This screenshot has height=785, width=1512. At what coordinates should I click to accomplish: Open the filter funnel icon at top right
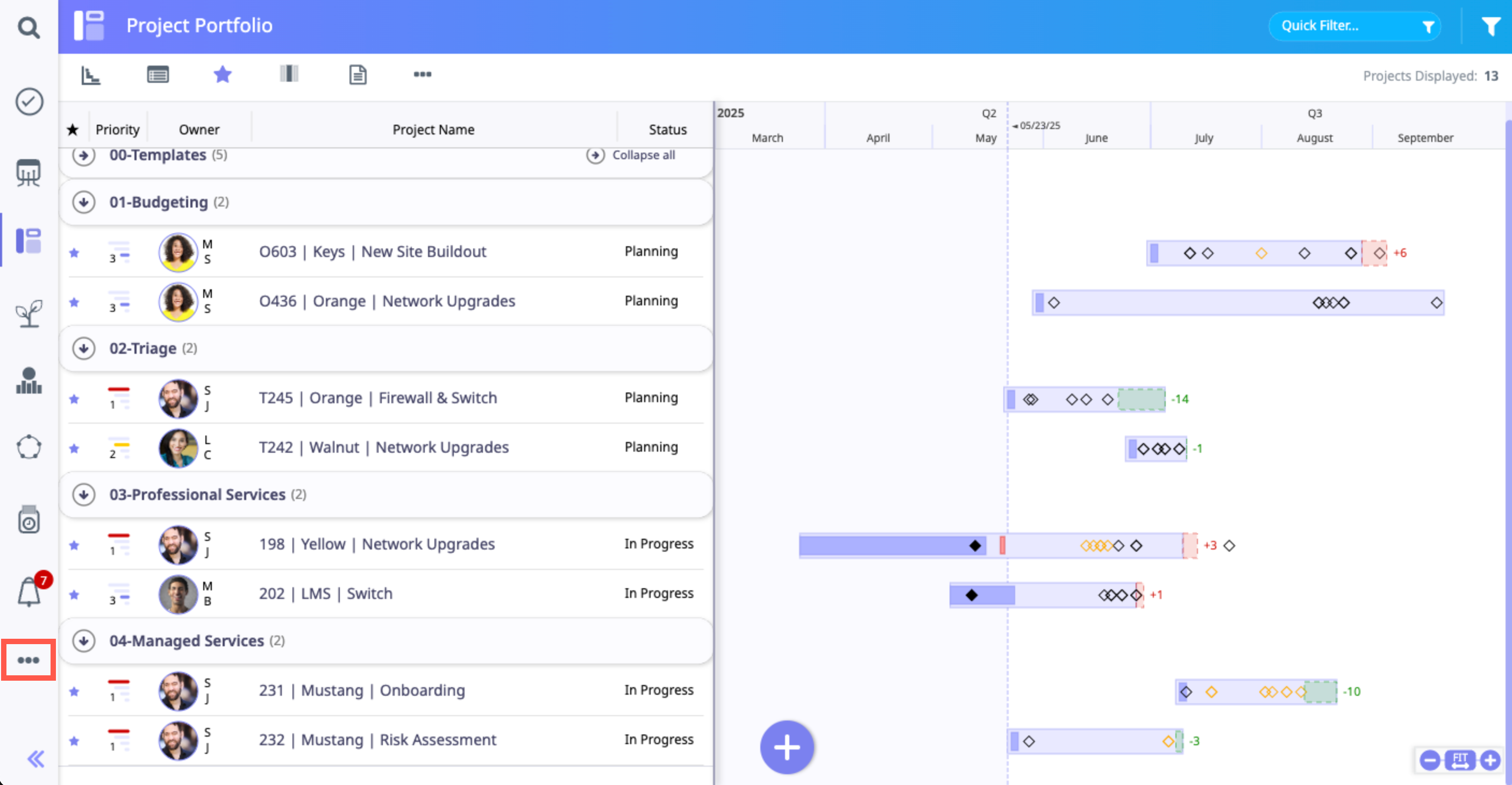[1490, 26]
